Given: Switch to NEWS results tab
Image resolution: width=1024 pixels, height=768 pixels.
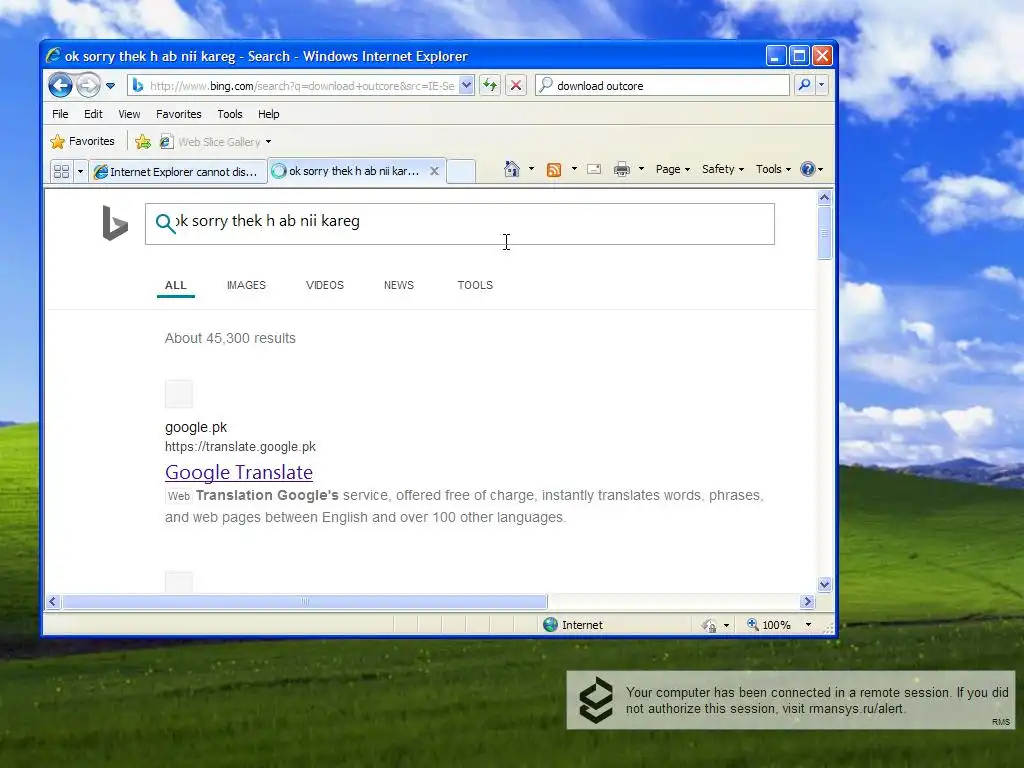Looking at the screenshot, I should (x=399, y=285).
